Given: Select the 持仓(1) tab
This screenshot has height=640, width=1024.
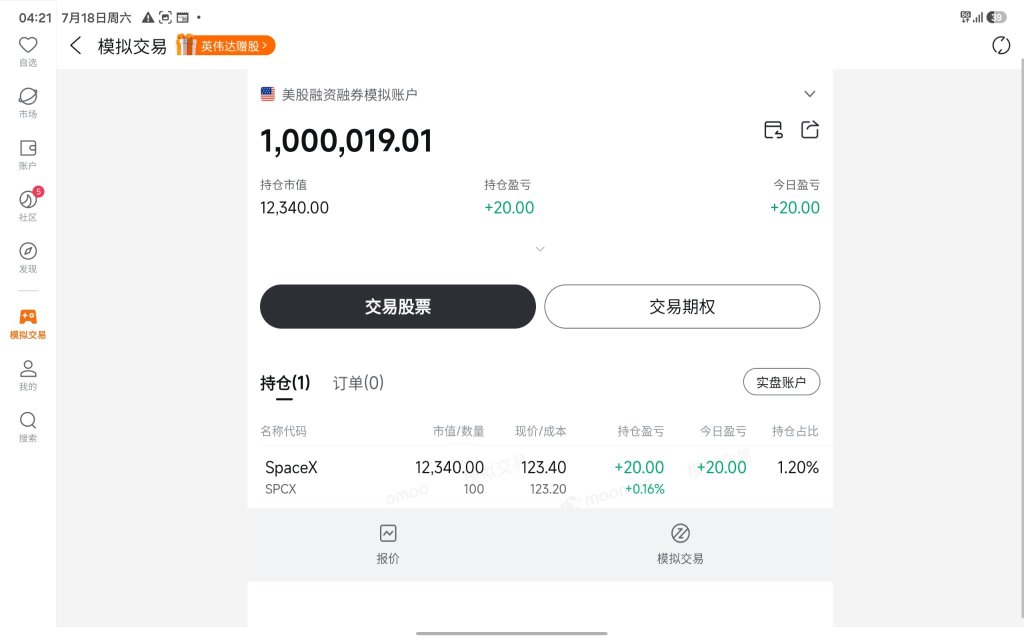Looking at the screenshot, I should click(285, 383).
